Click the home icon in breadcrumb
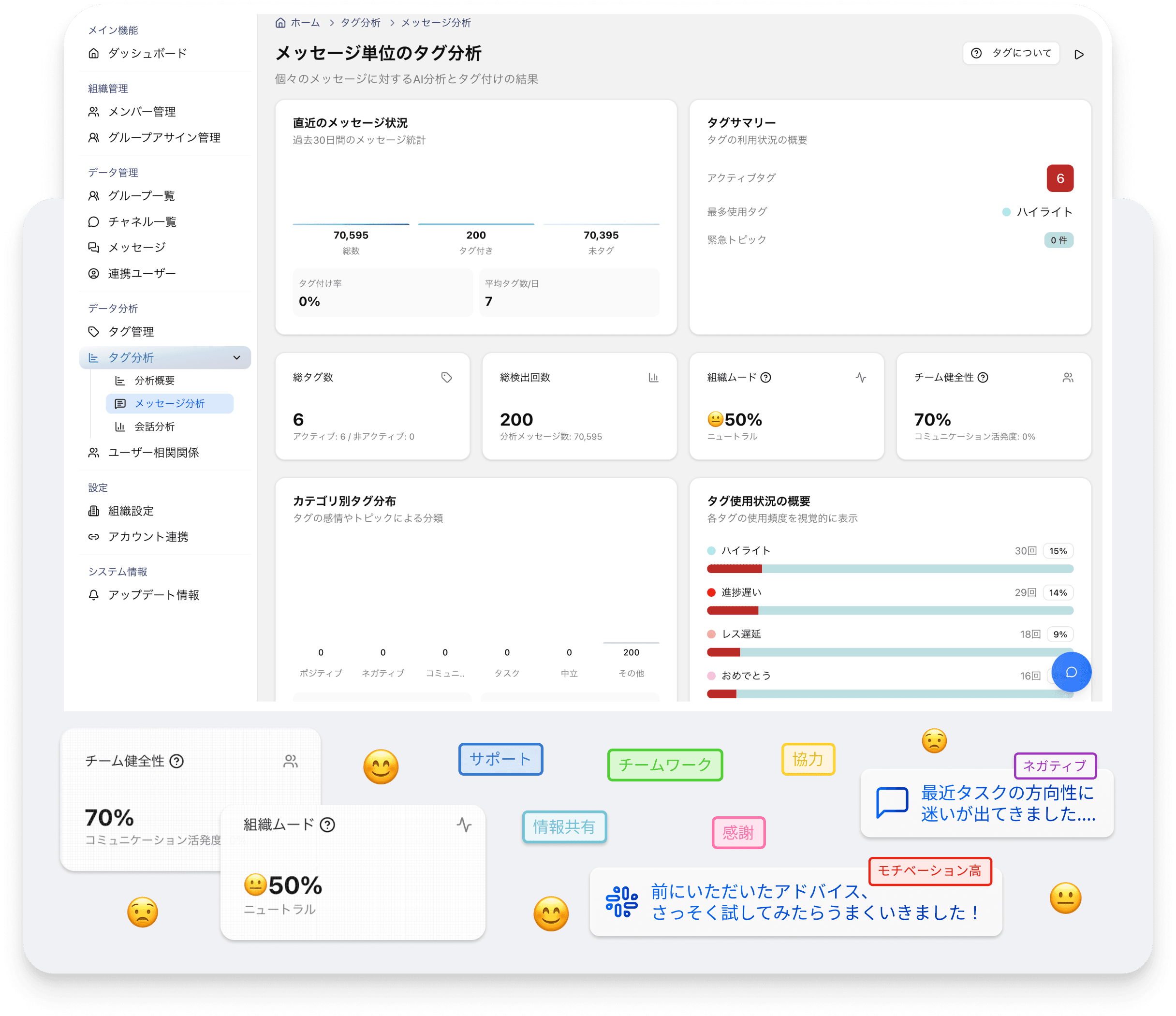The image size is (1176, 1016). click(x=280, y=23)
